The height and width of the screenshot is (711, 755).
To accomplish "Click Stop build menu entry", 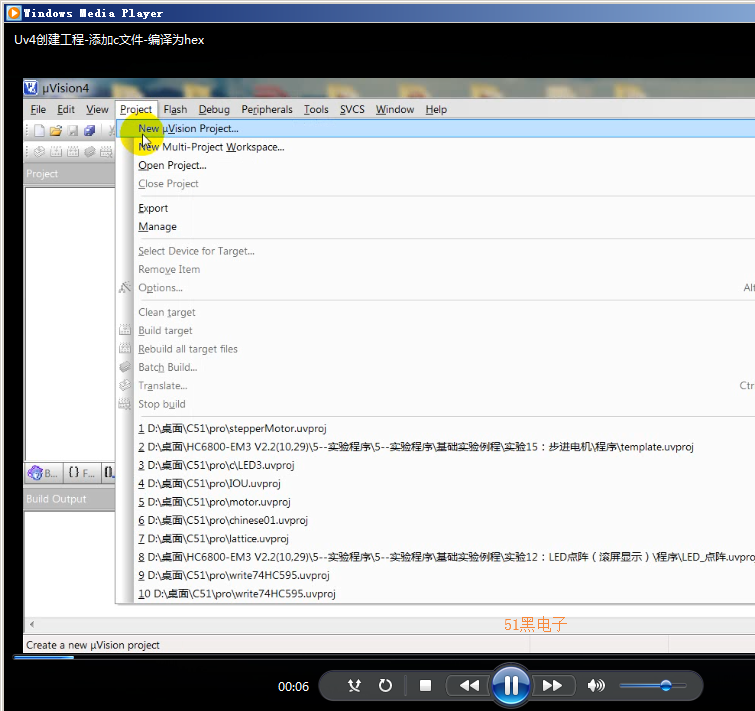I will point(436,403).
